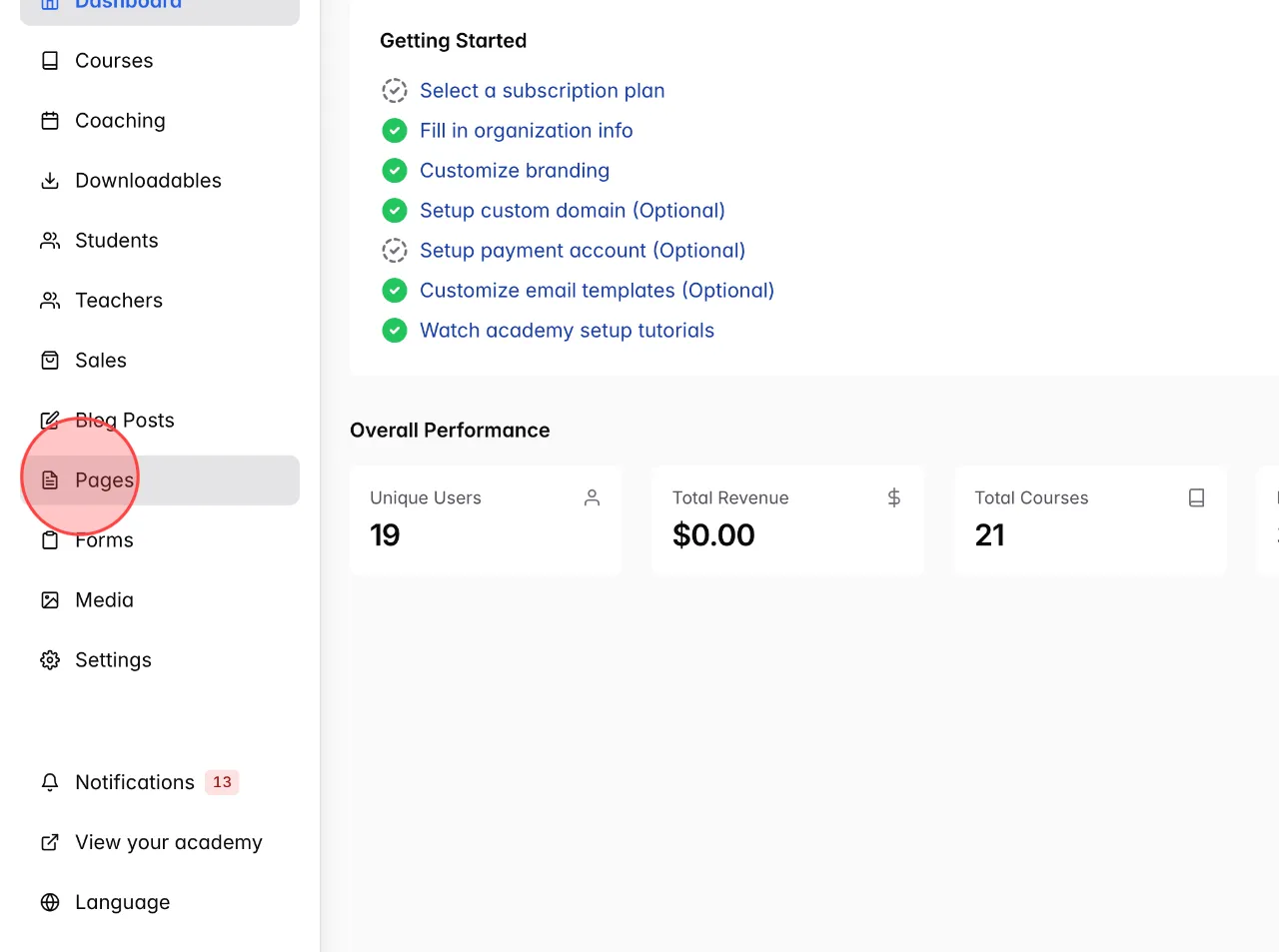Click the green check beside Fill in organization info

coord(395,131)
